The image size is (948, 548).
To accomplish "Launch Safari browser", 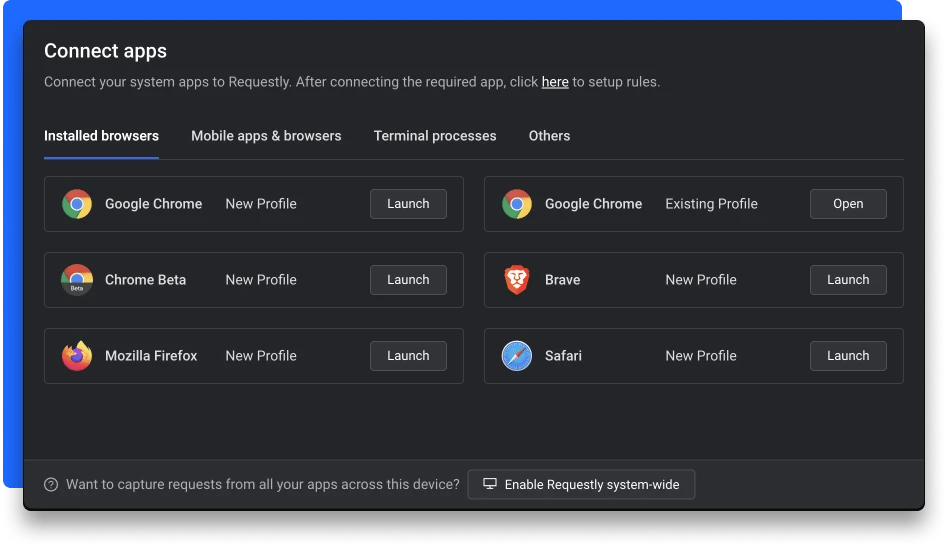I will (848, 356).
